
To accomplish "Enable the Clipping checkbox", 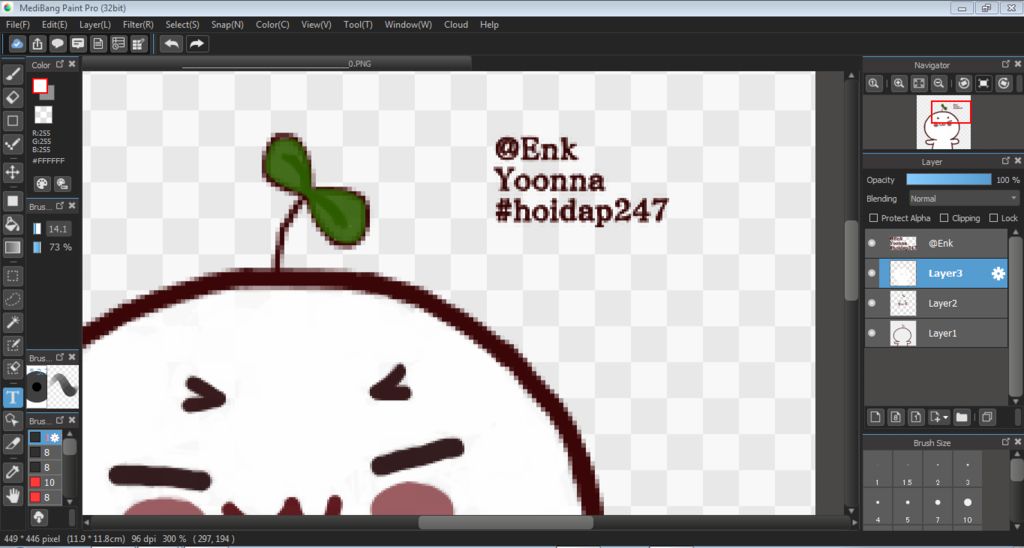I will (944, 218).
